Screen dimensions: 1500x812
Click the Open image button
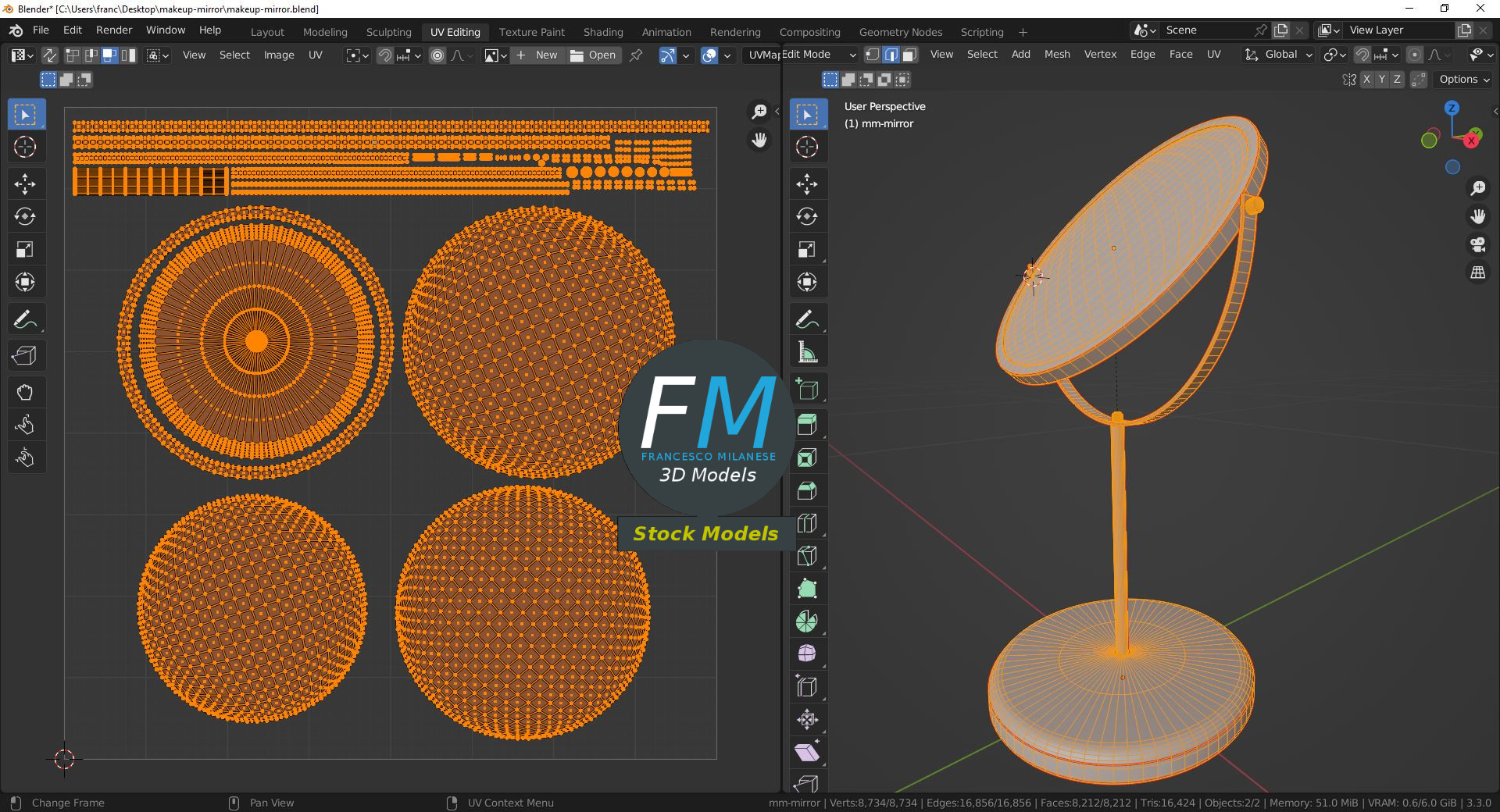click(594, 55)
